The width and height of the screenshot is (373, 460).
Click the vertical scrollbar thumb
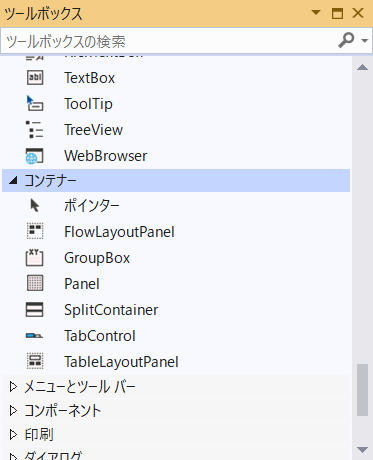click(362, 390)
